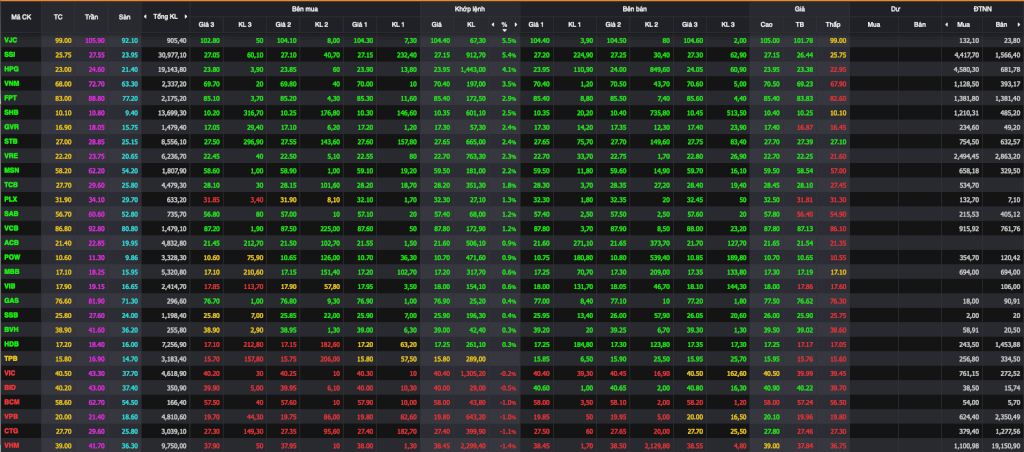Click the left arrow before ĐTNN Mua header
The image size is (1024, 452).
tap(946, 25)
